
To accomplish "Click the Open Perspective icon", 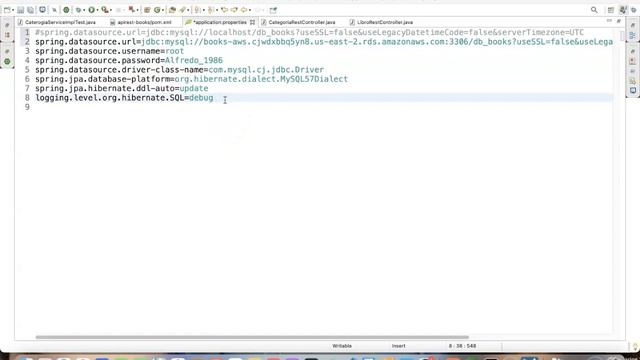I will point(611,10).
